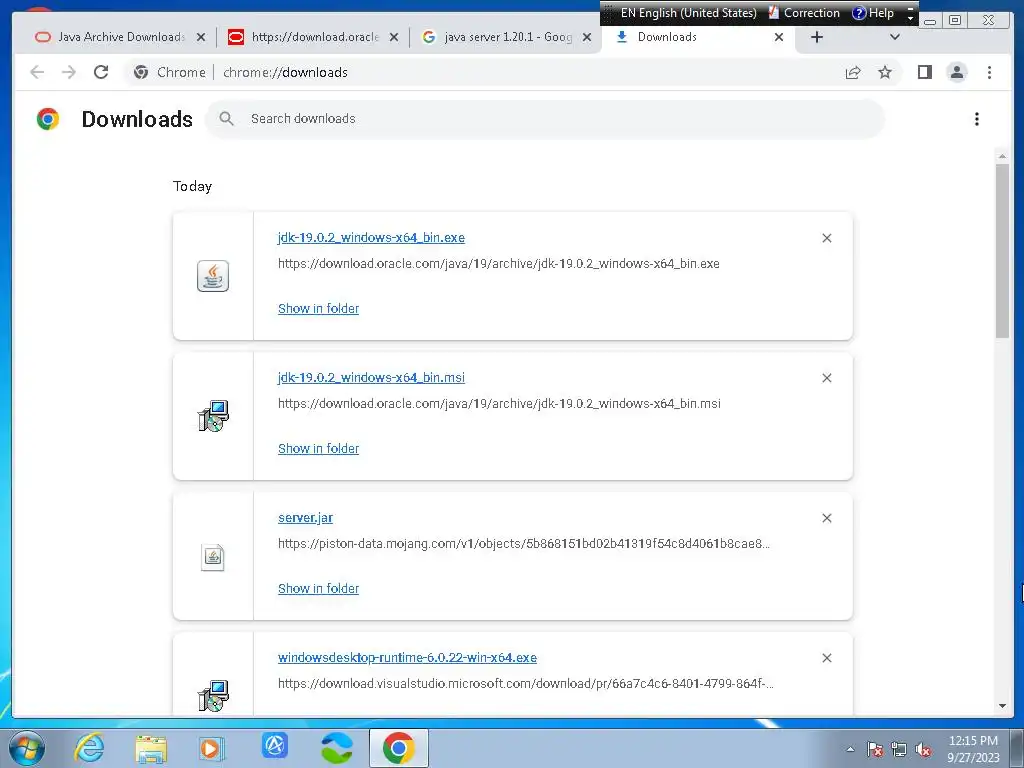1024x768 pixels.
Task: Close the download.oracle tab
Action: tap(394, 37)
